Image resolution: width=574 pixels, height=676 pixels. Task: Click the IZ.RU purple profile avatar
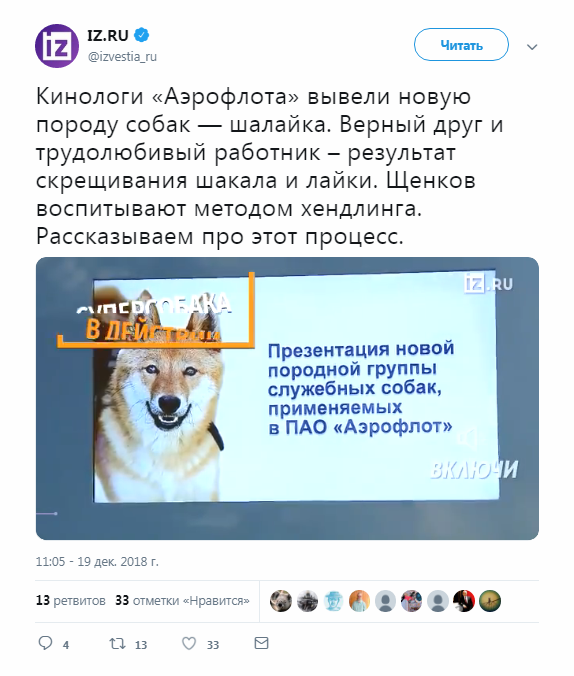[x=57, y=46]
